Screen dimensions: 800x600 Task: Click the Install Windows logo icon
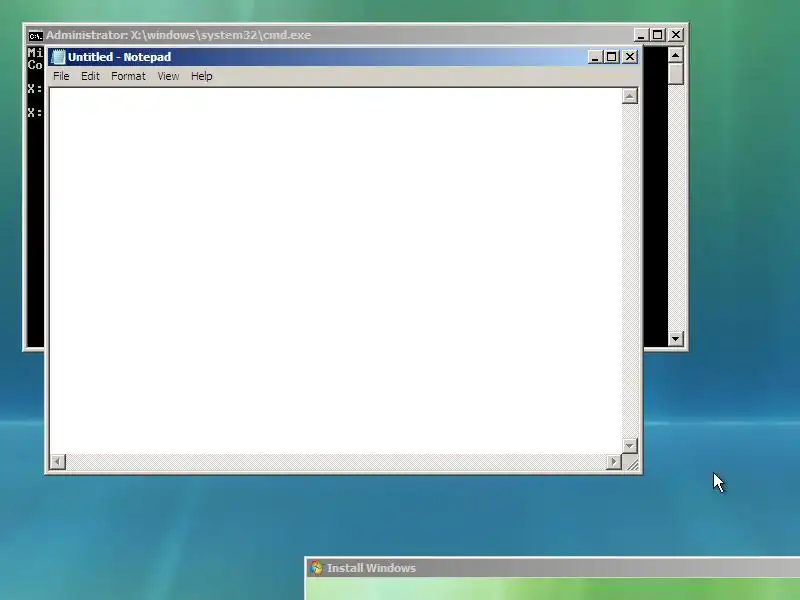[316, 568]
